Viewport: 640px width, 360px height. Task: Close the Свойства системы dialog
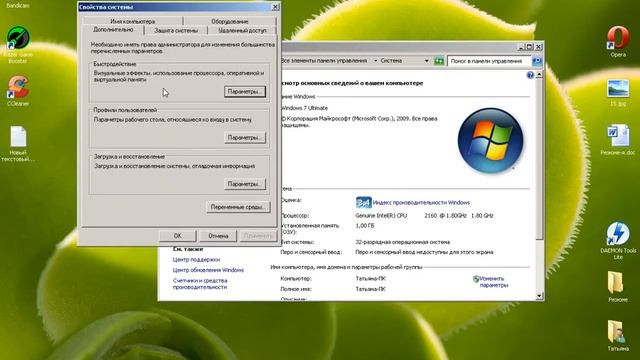pos(276,7)
